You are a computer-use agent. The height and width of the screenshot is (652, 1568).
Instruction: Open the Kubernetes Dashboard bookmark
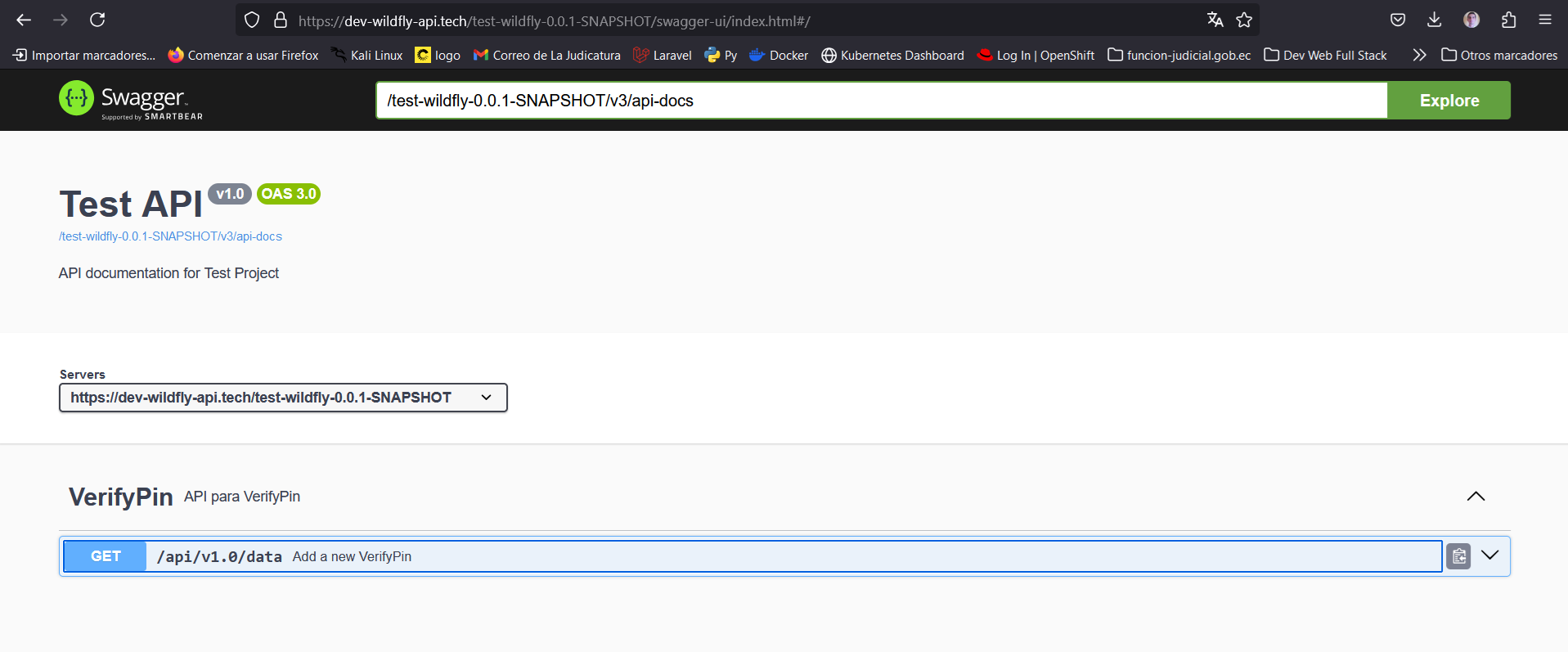pyautogui.click(x=892, y=55)
